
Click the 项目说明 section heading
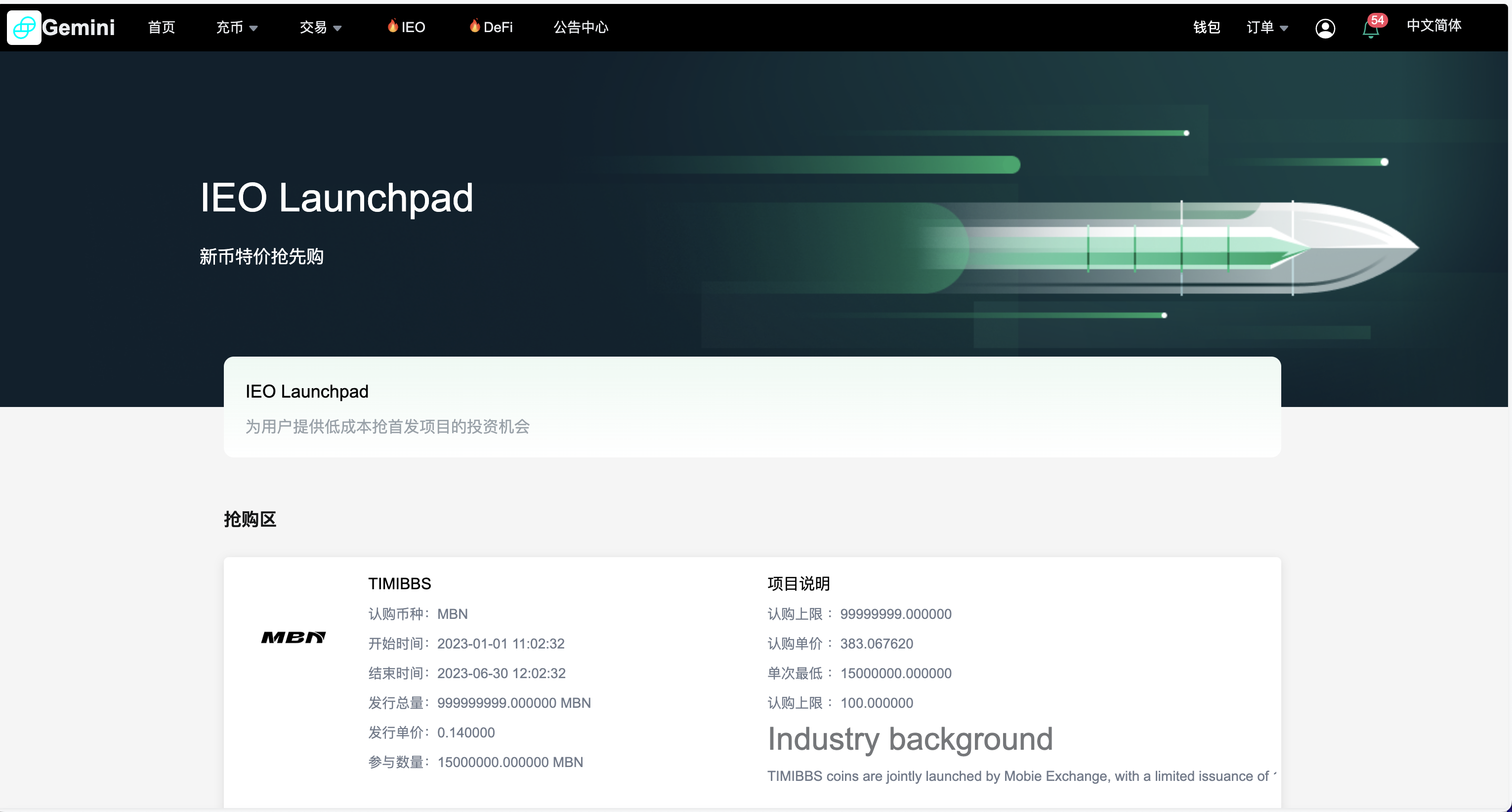pos(798,583)
